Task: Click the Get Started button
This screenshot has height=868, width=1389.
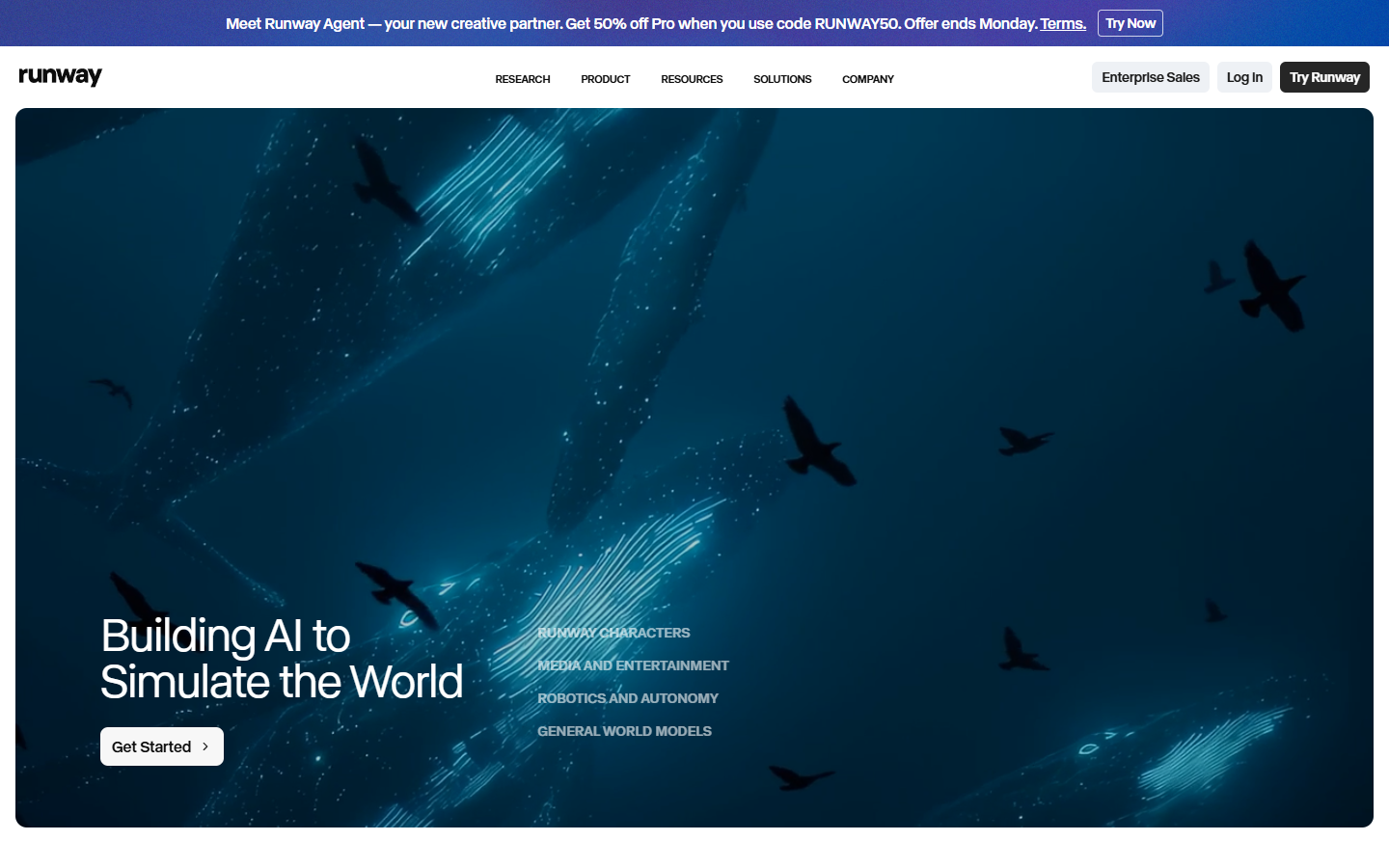Action: [x=162, y=746]
